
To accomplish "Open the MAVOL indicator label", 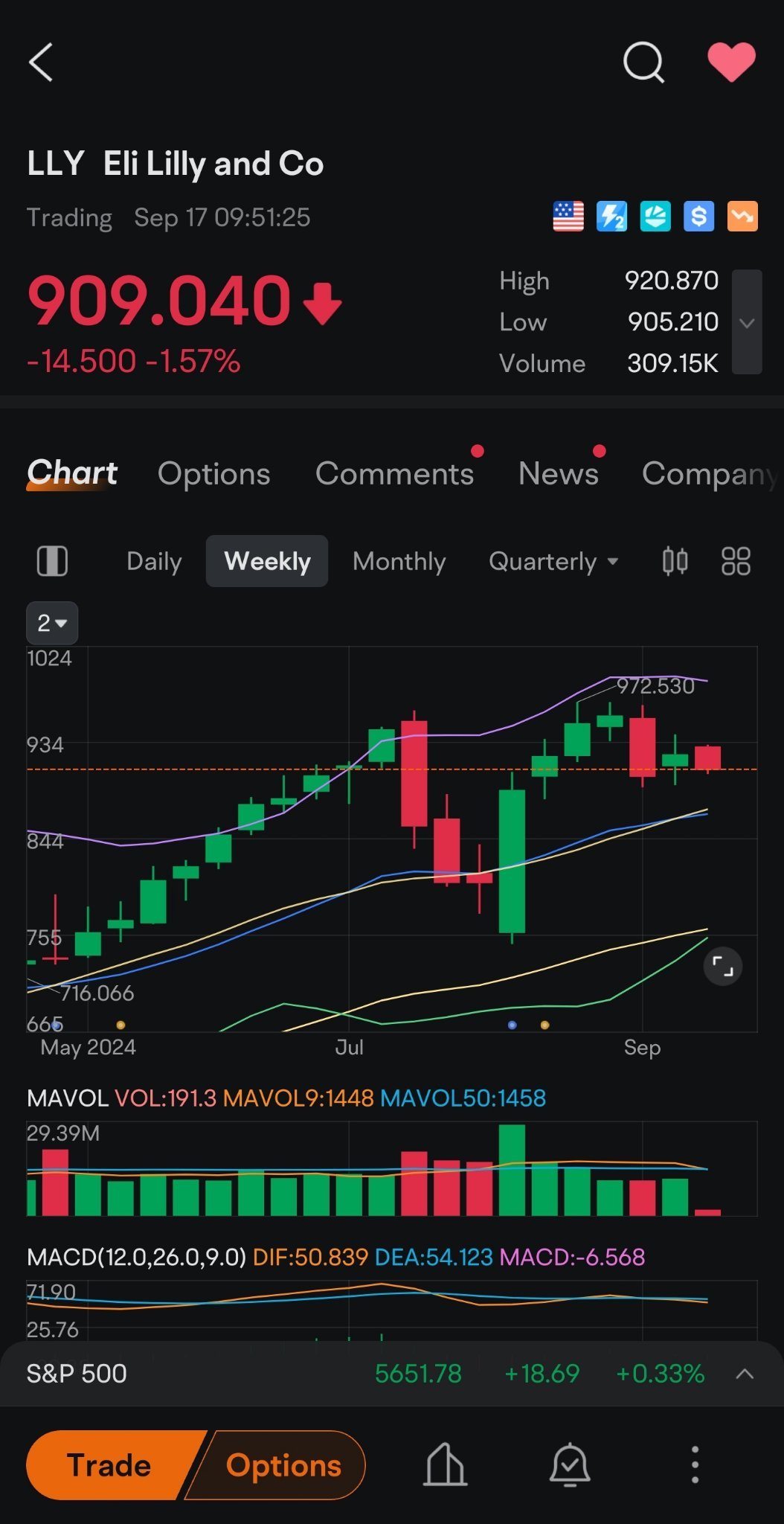I will tap(67, 1098).
